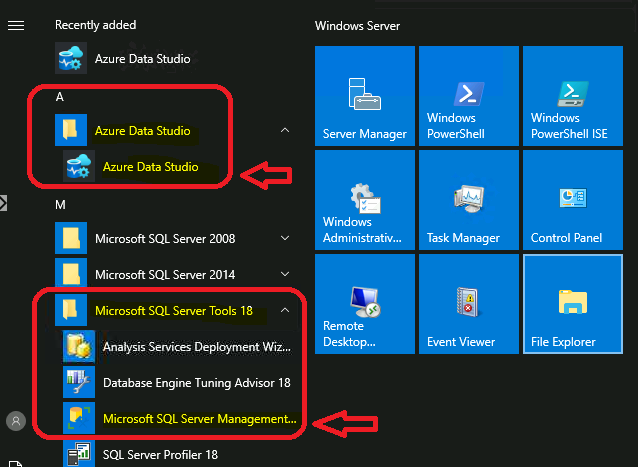Viewport: 638px width, 467px height.
Task: Open Microsoft SQL Server 2008 folder icon
Action: pos(71,238)
